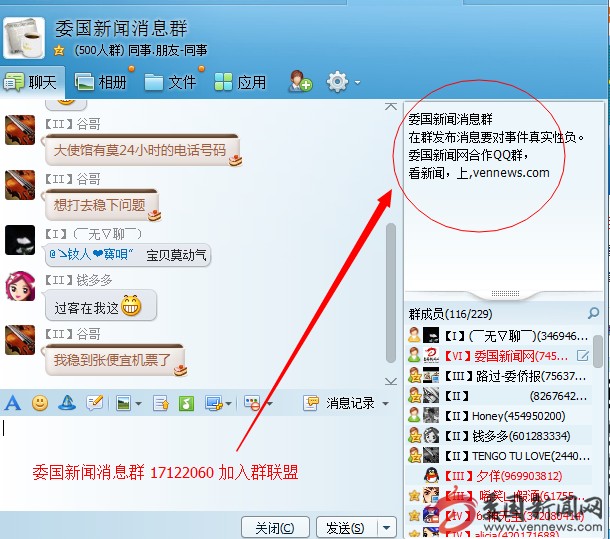
Task: Click the avatar beside Honey in member list
Action: [431, 416]
